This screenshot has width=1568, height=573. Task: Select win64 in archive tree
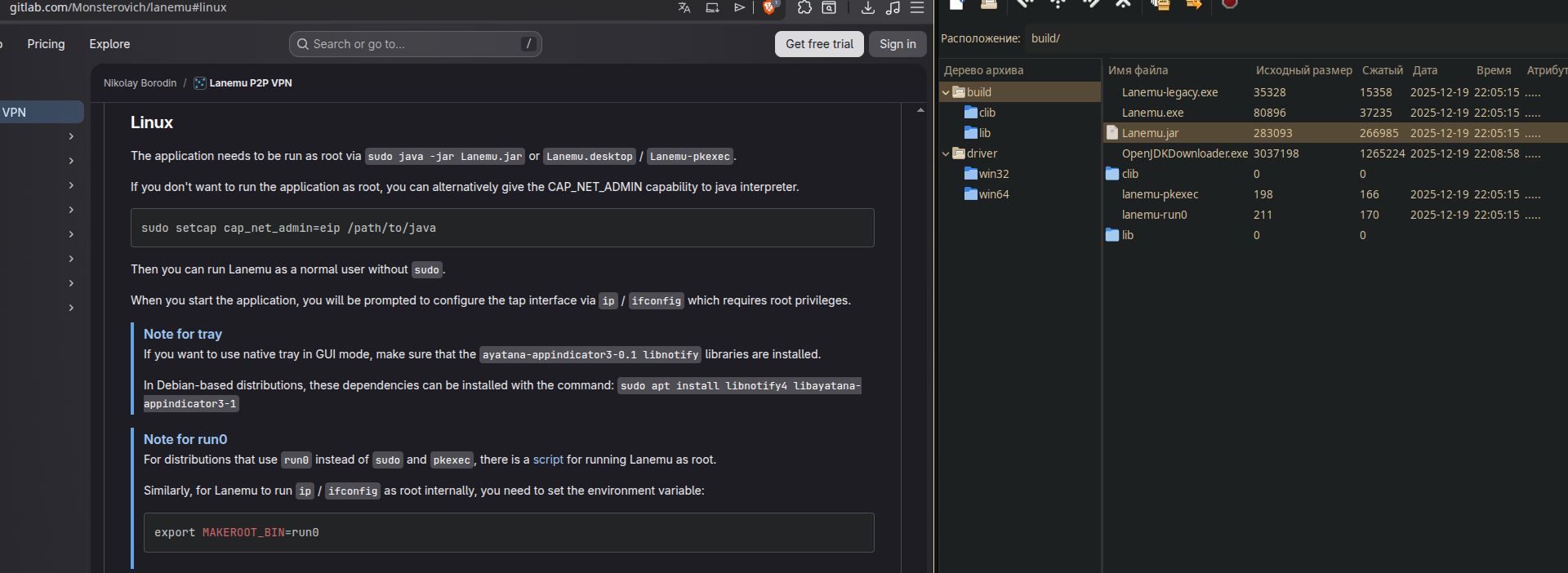tap(994, 194)
